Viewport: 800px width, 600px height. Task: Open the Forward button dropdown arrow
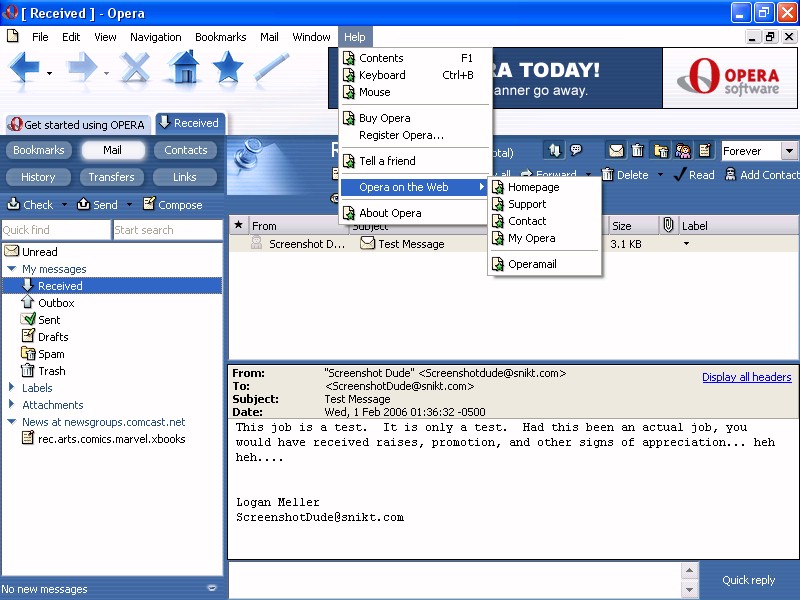(x=106, y=73)
